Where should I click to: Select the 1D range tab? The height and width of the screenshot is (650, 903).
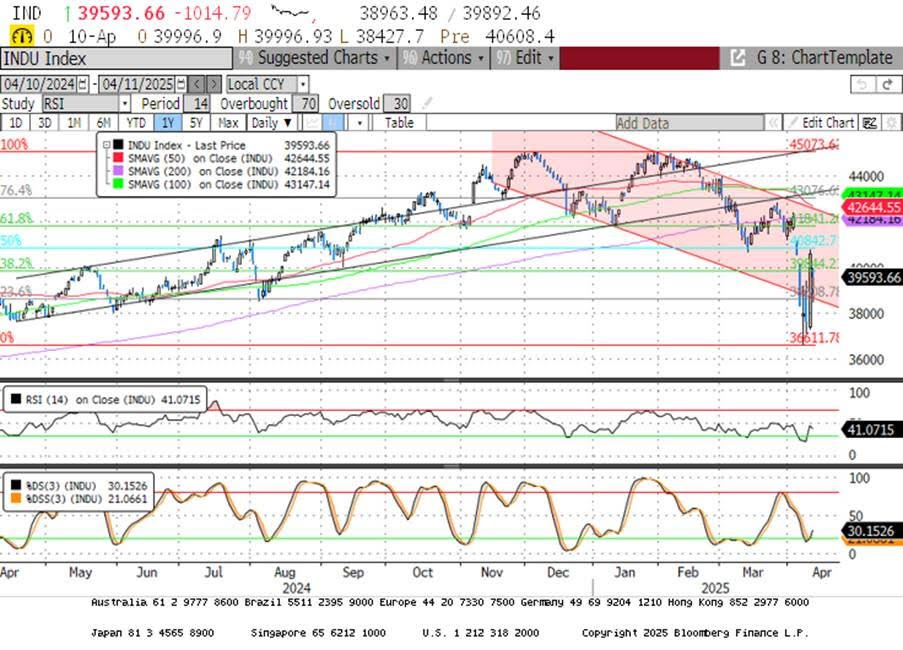[x=16, y=123]
